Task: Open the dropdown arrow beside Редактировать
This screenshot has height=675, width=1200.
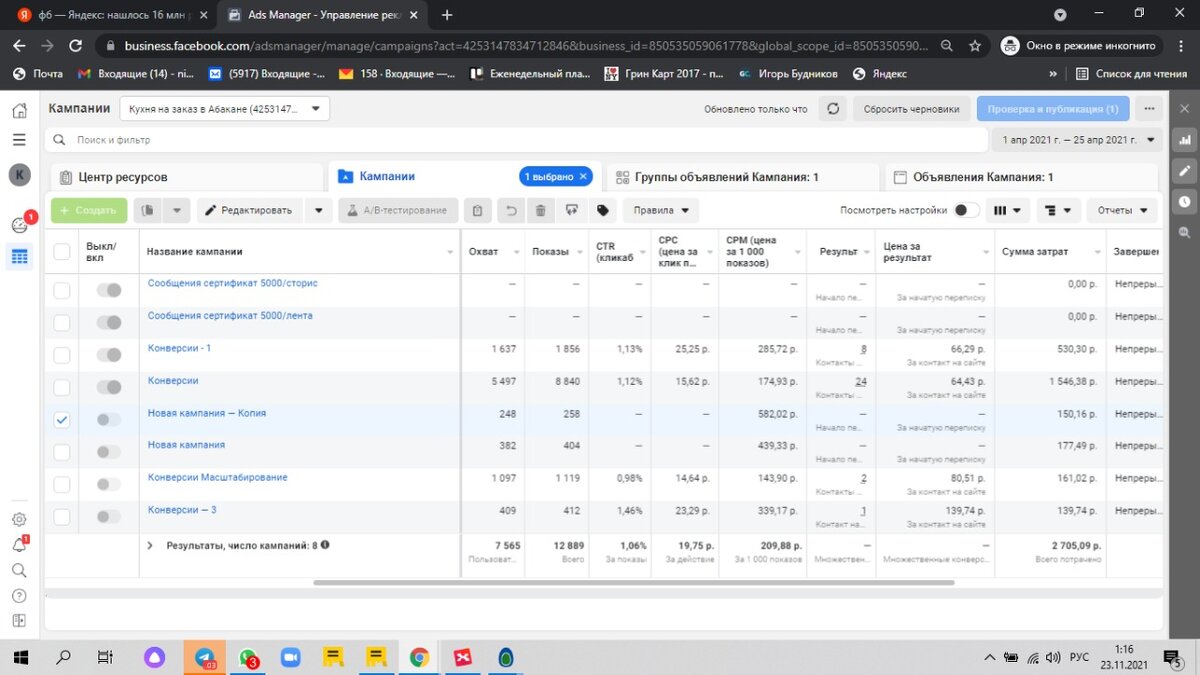Action: click(318, 210)
